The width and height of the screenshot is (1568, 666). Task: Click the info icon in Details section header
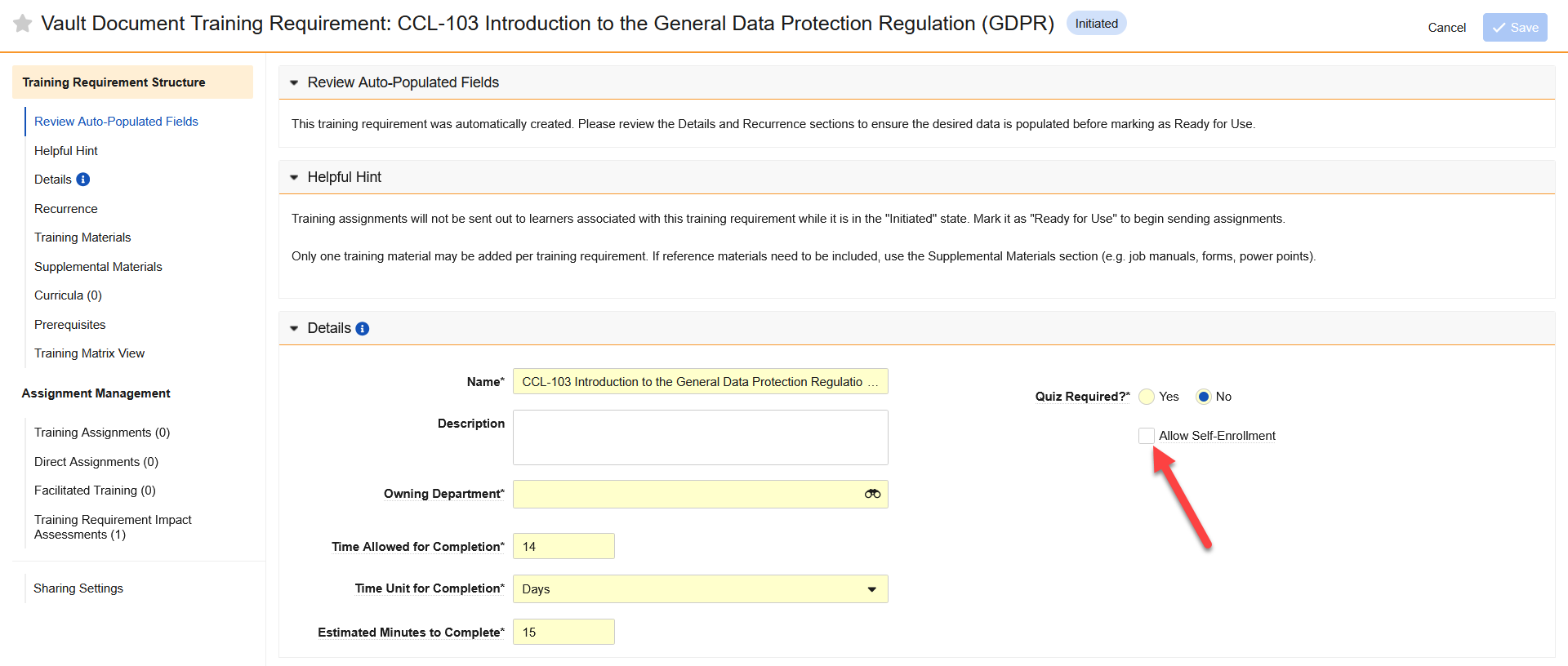(363, 329)
